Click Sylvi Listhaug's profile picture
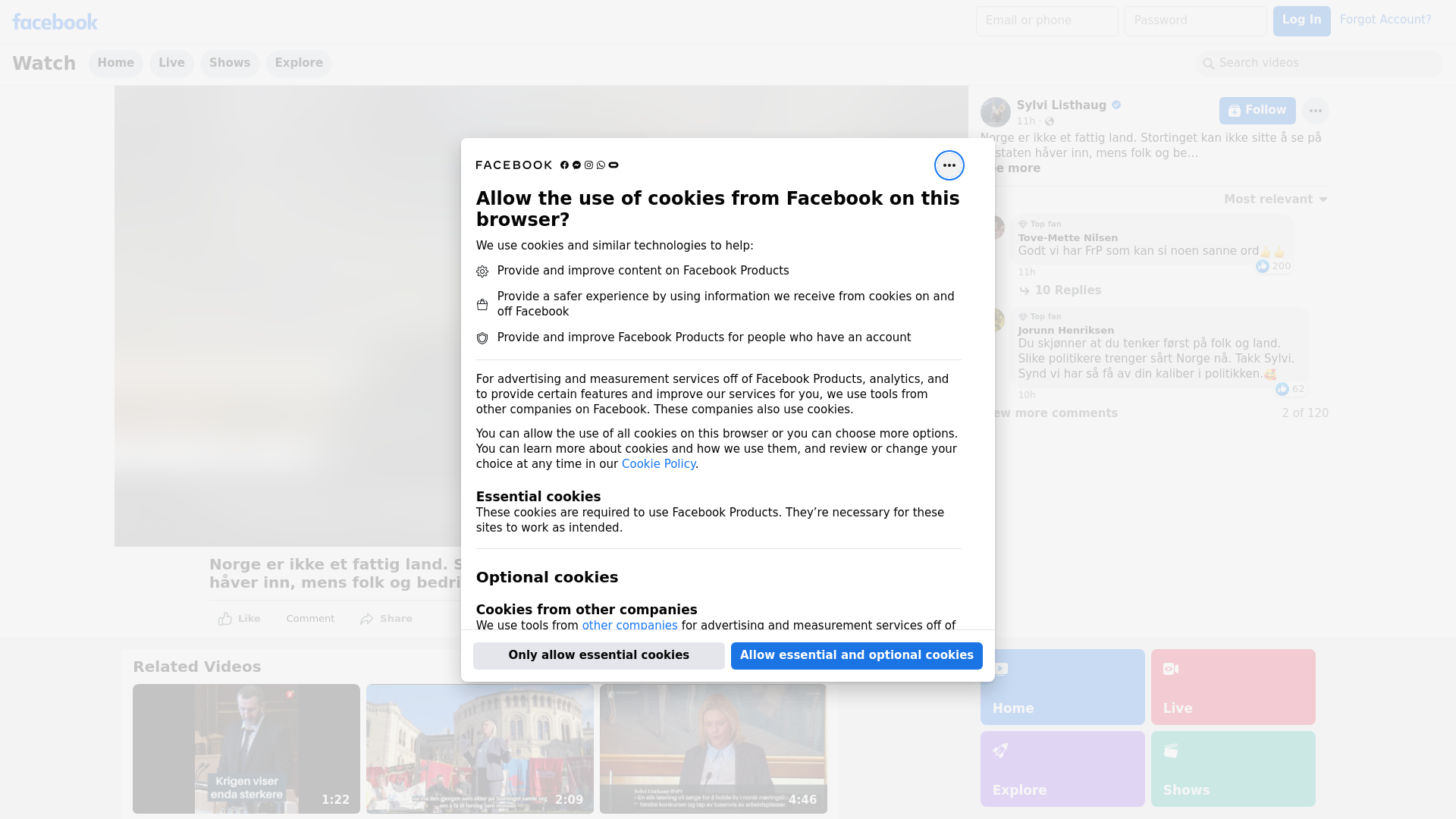 coord(995,112)
